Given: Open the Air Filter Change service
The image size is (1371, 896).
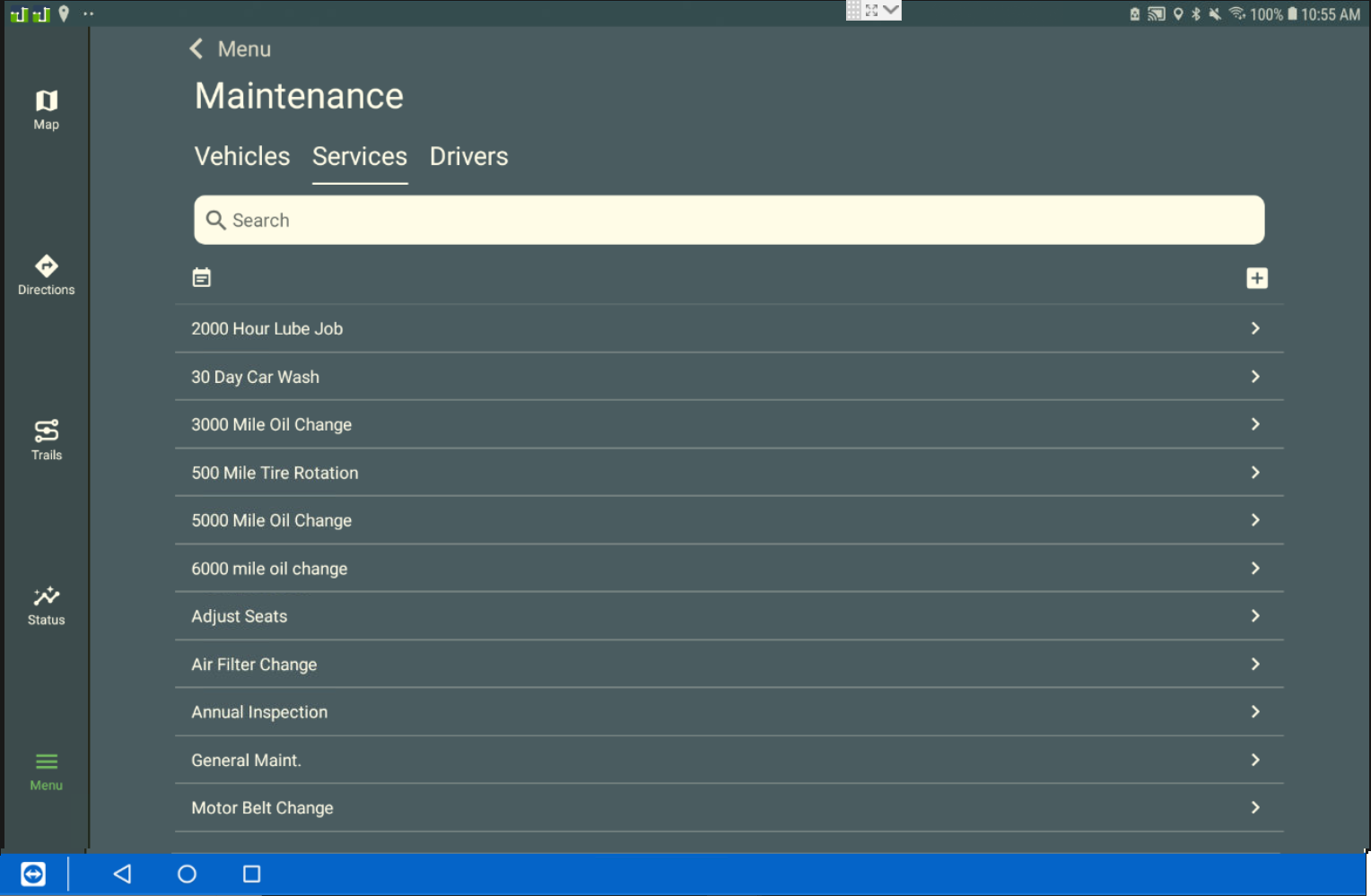Looking at the screenshot, I should 254,665.
